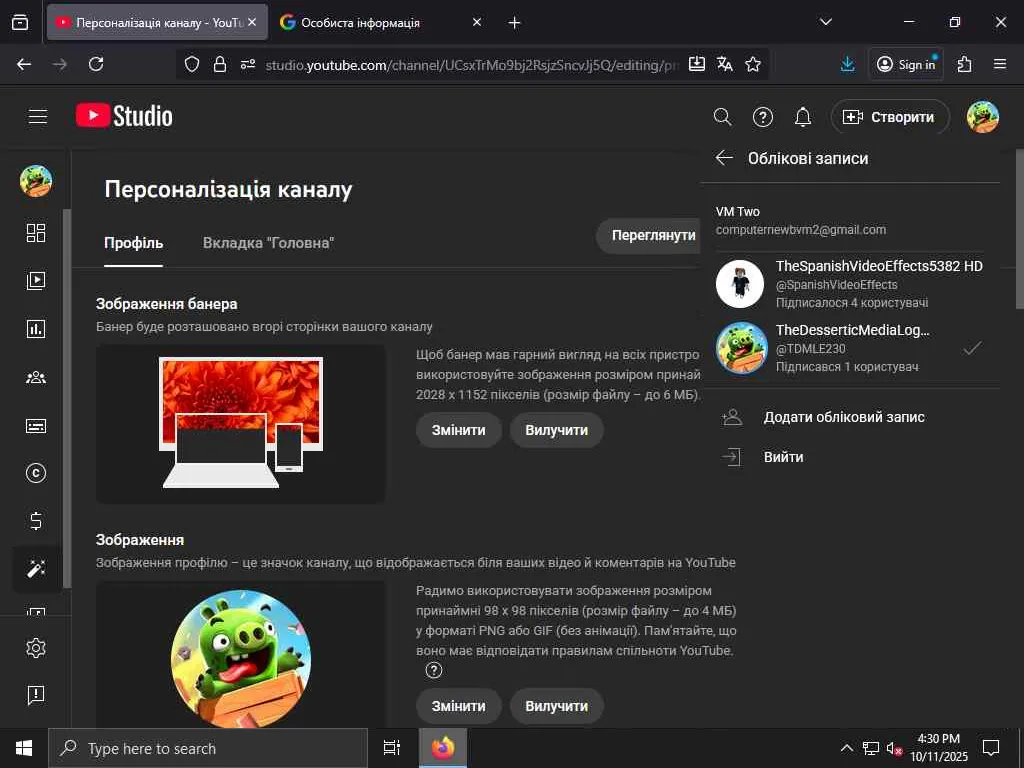Open the list all tabs dropdown
Image resolution: width=1024 pixels, height=768 pixels.
(825, 22)
